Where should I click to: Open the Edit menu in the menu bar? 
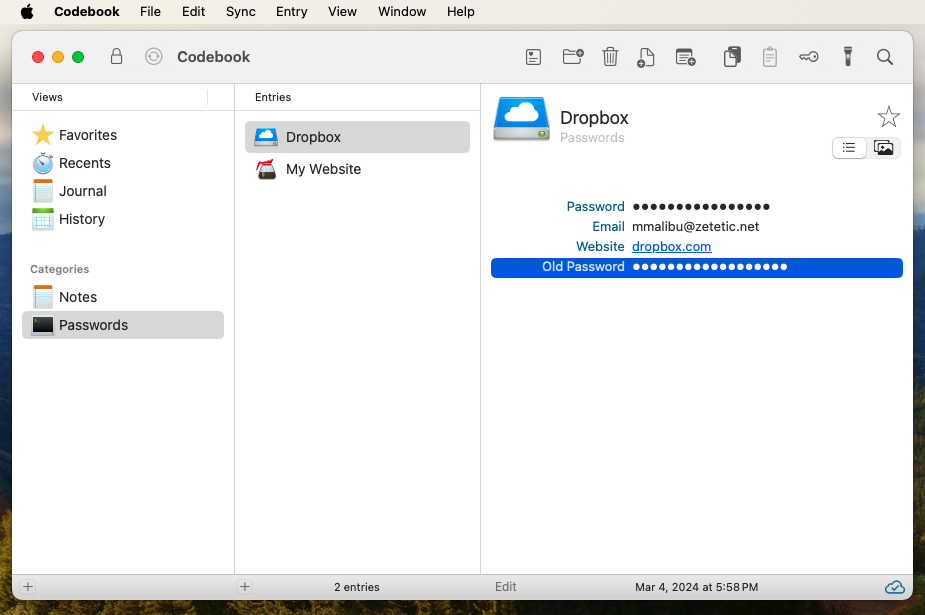pyautogui.click(x=193, y=12)
